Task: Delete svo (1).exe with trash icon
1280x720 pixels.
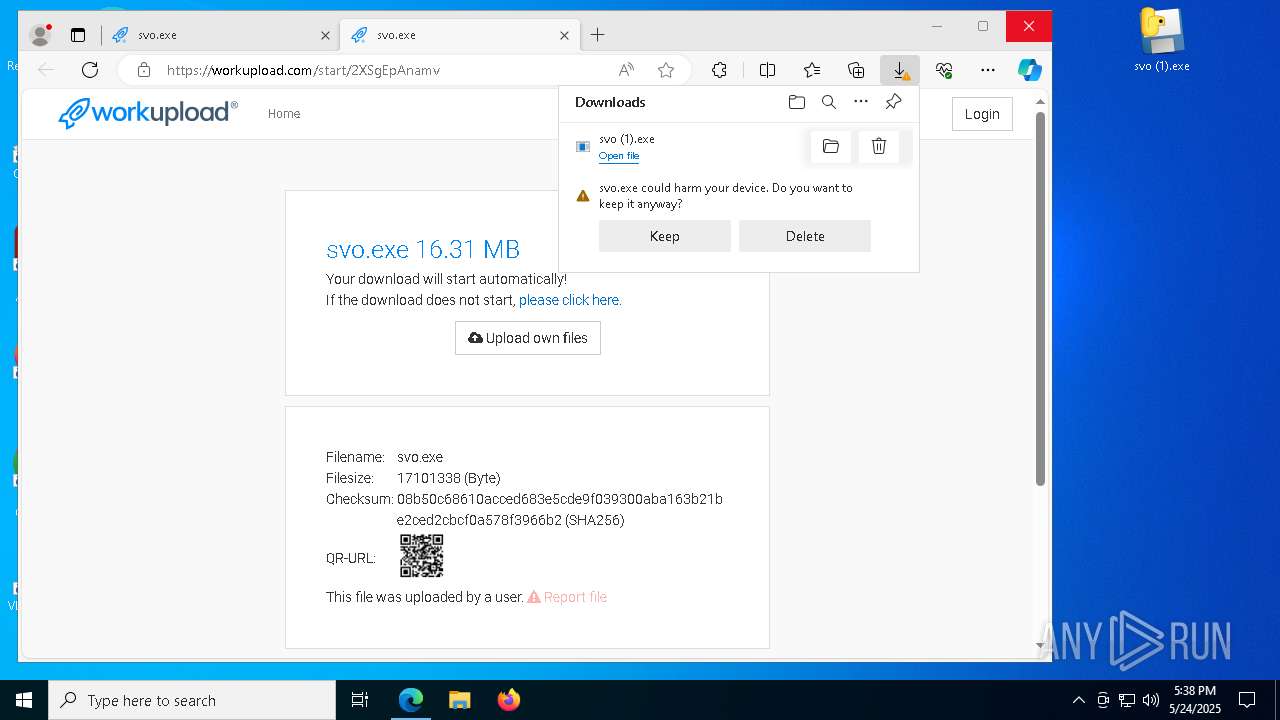Action: pyautogui.click(x=879, y=147)
